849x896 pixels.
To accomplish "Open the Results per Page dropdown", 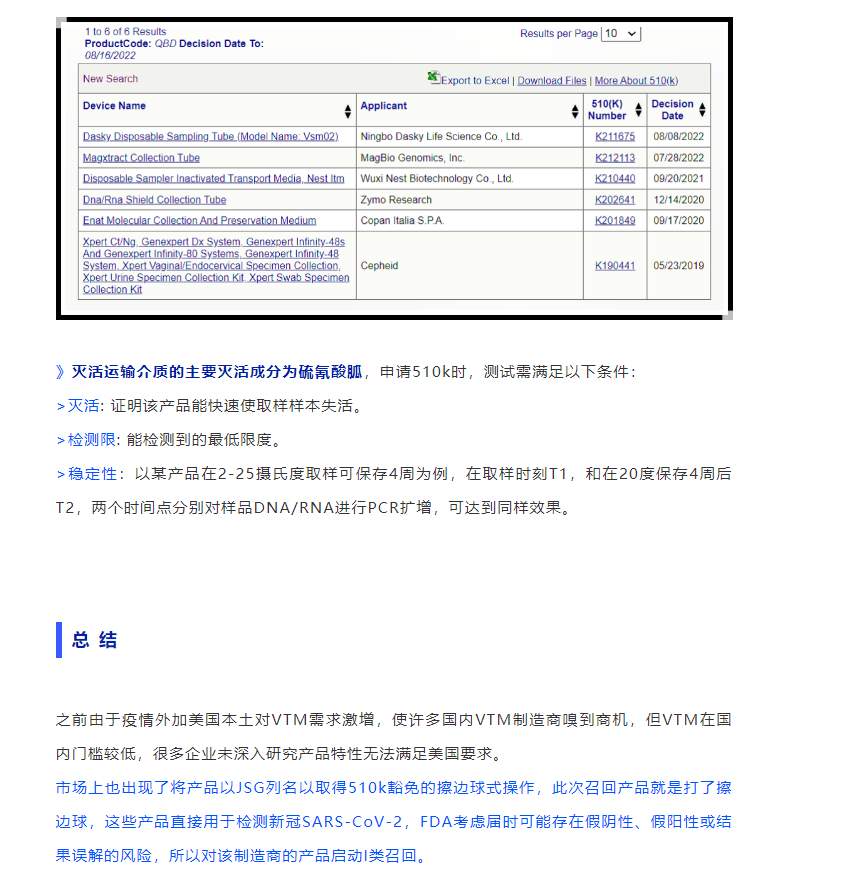I will tap(621, 34).
